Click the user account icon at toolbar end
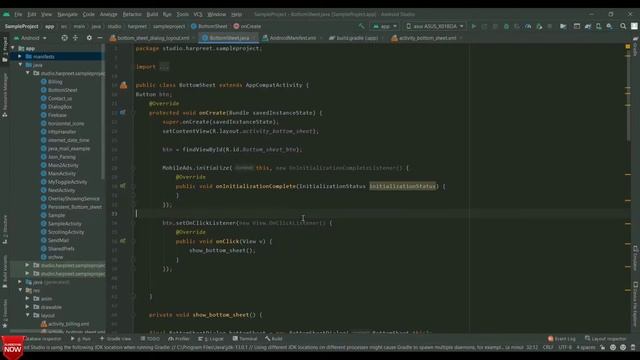The width and height of the screenshot is (640, 360). tap(634, 26)
